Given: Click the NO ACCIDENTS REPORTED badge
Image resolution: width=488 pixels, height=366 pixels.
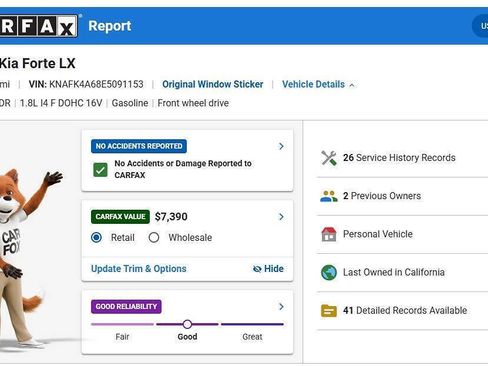Looking at the screenshot, I should pyautogui.click(x=139, y=146).
